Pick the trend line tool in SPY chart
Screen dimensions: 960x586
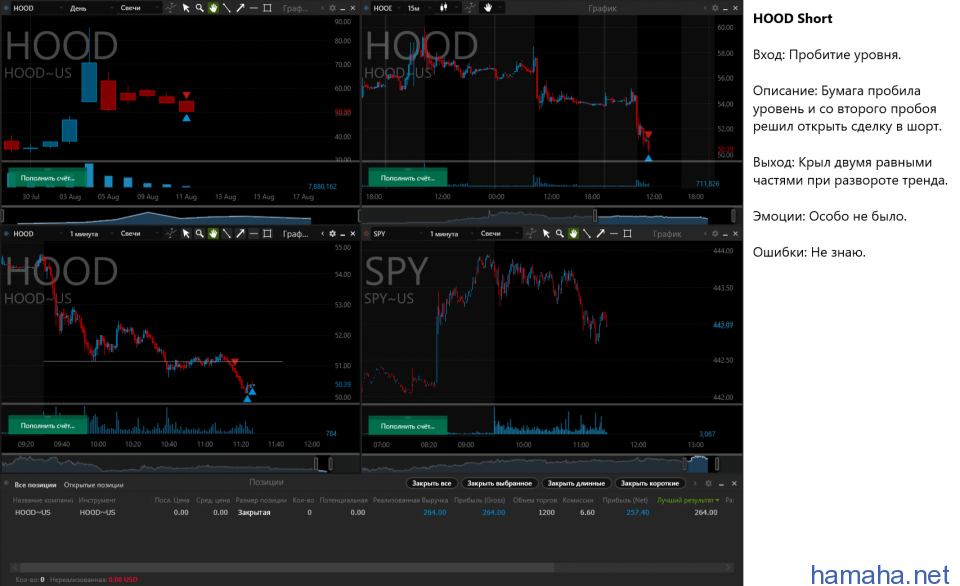point(587,233)
